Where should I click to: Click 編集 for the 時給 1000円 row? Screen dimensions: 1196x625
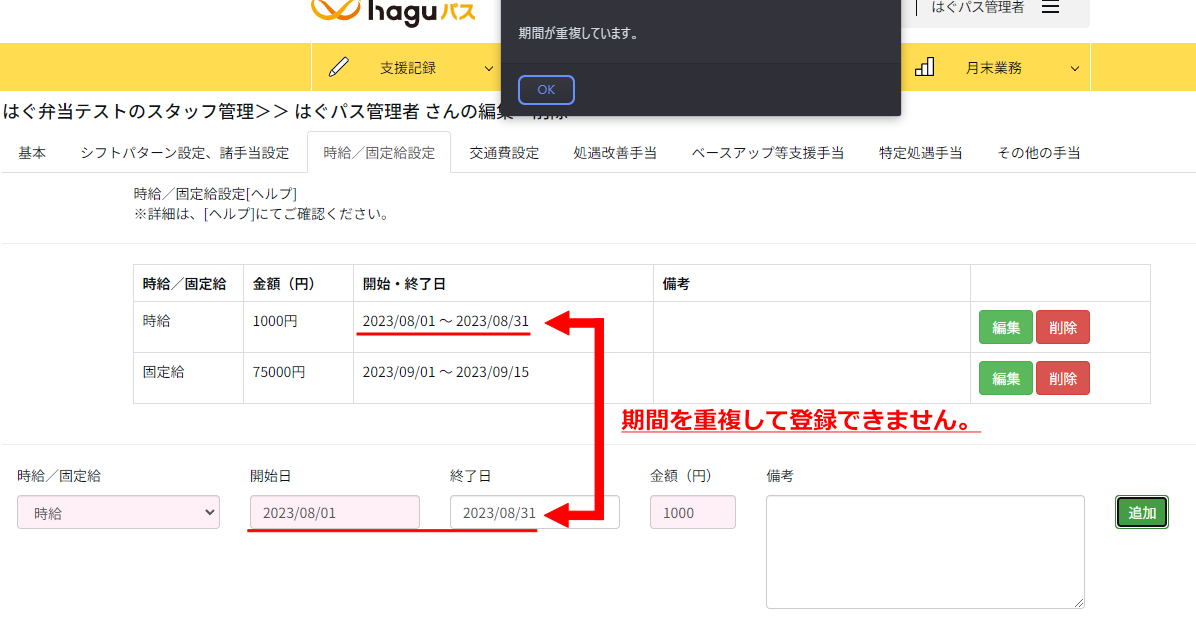(x=1005, y=327)
